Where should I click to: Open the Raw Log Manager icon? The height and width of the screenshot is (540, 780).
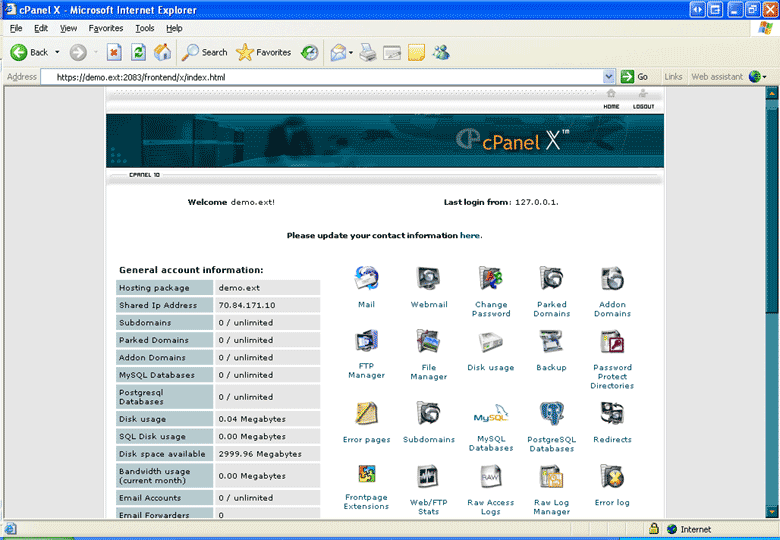(551, 477)
